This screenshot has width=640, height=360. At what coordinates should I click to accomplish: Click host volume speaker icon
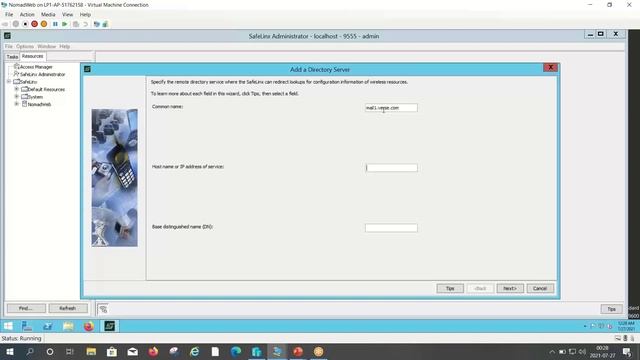[x=582, y=351]
